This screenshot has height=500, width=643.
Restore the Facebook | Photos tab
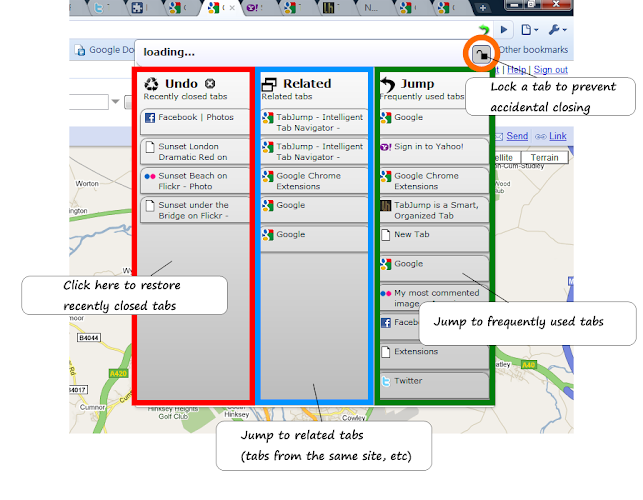(195, 122)
